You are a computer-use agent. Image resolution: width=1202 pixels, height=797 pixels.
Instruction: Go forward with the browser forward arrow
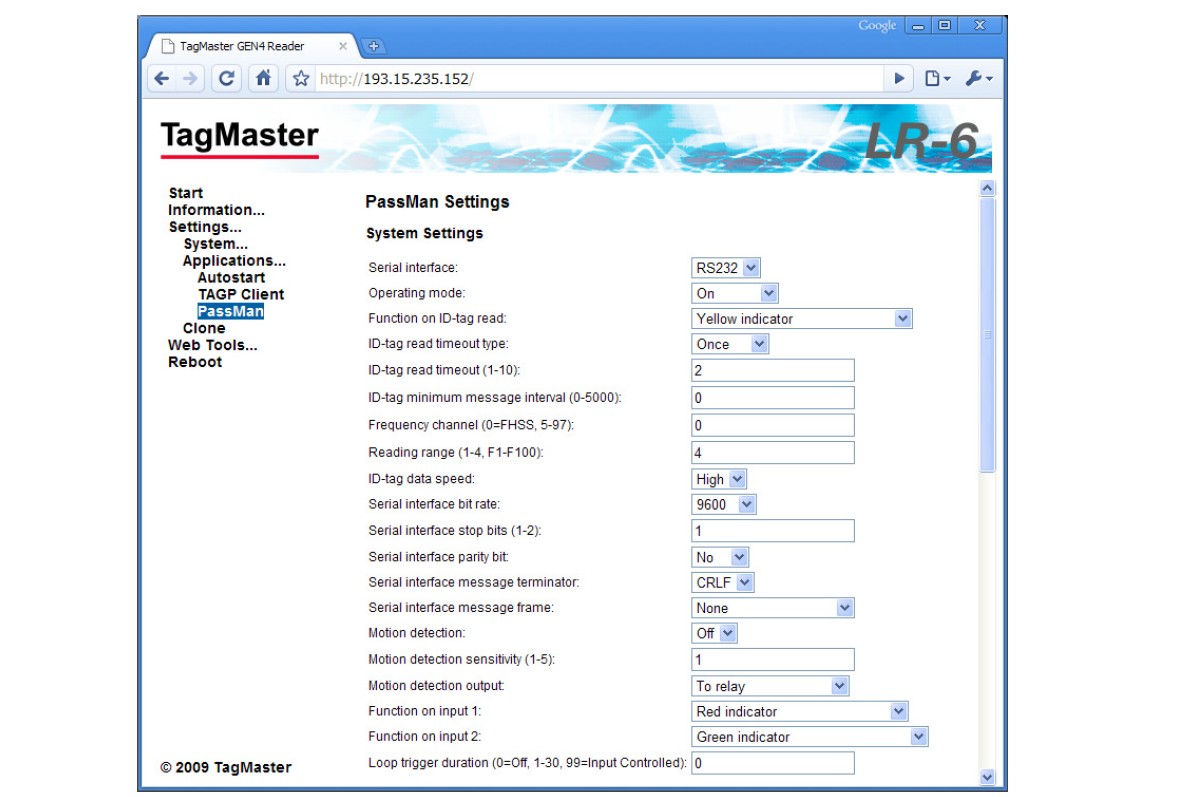(191, 78)
